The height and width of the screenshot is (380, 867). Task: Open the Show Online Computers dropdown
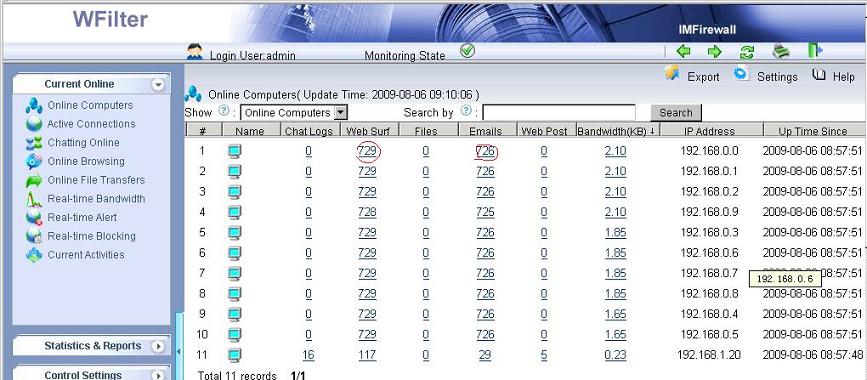[341, 113]
